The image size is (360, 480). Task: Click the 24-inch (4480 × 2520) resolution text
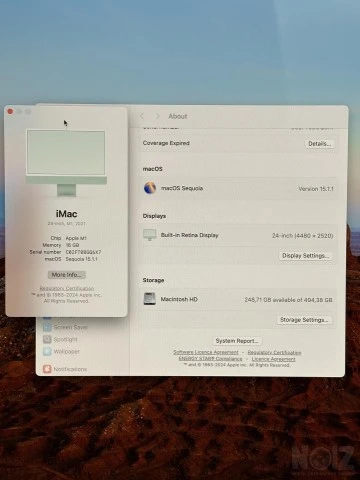click(302, 236)
